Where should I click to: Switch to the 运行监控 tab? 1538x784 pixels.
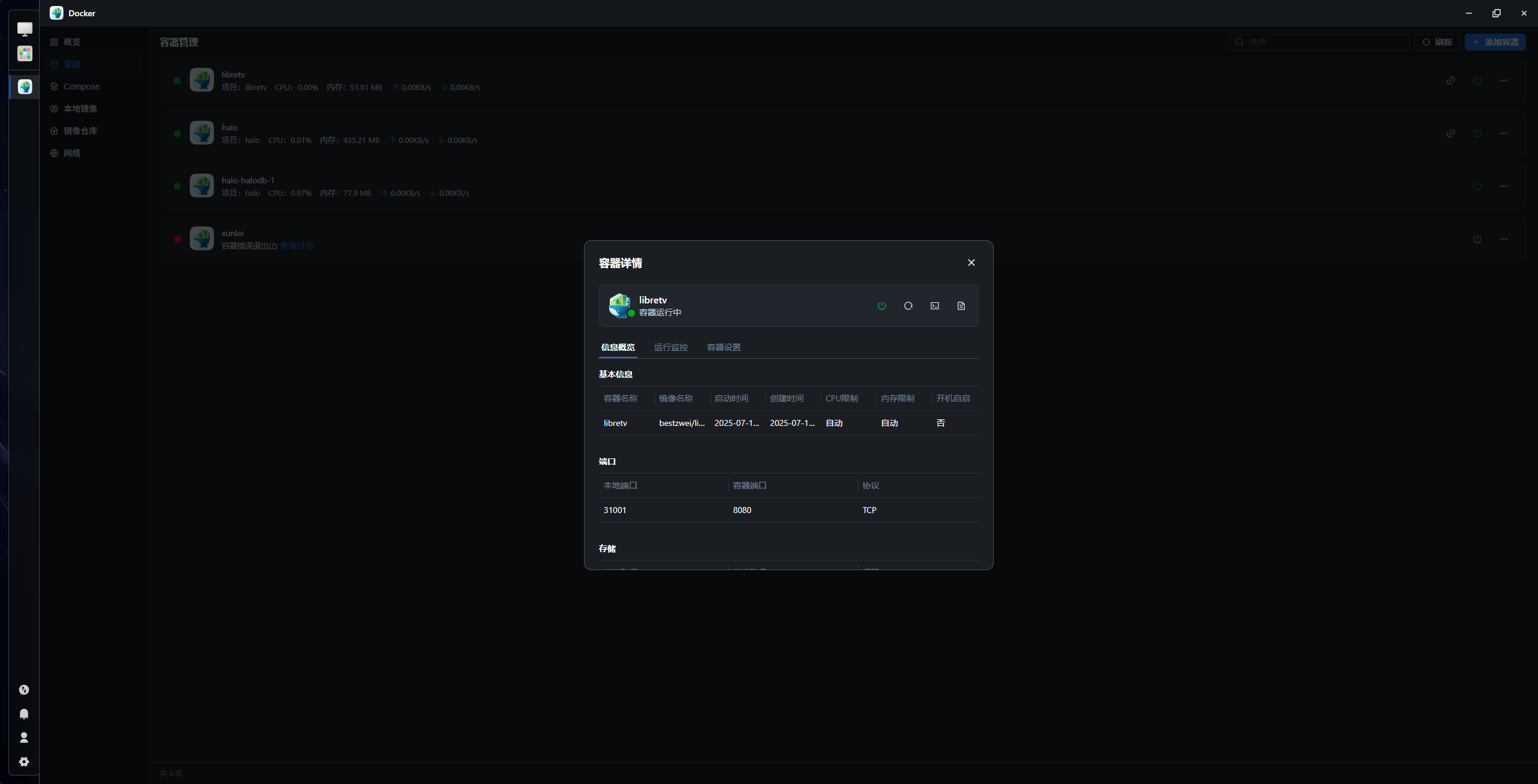click(x=670, y=347)
